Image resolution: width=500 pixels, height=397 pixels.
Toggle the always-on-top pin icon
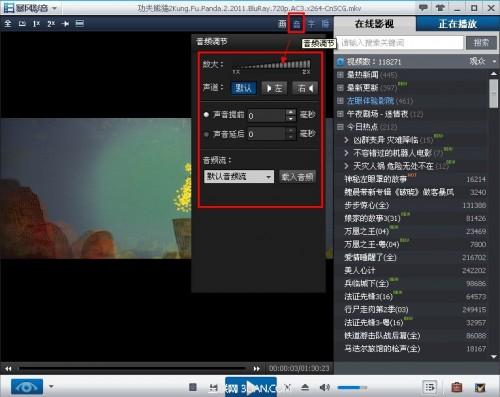click(x=65, y=24)
